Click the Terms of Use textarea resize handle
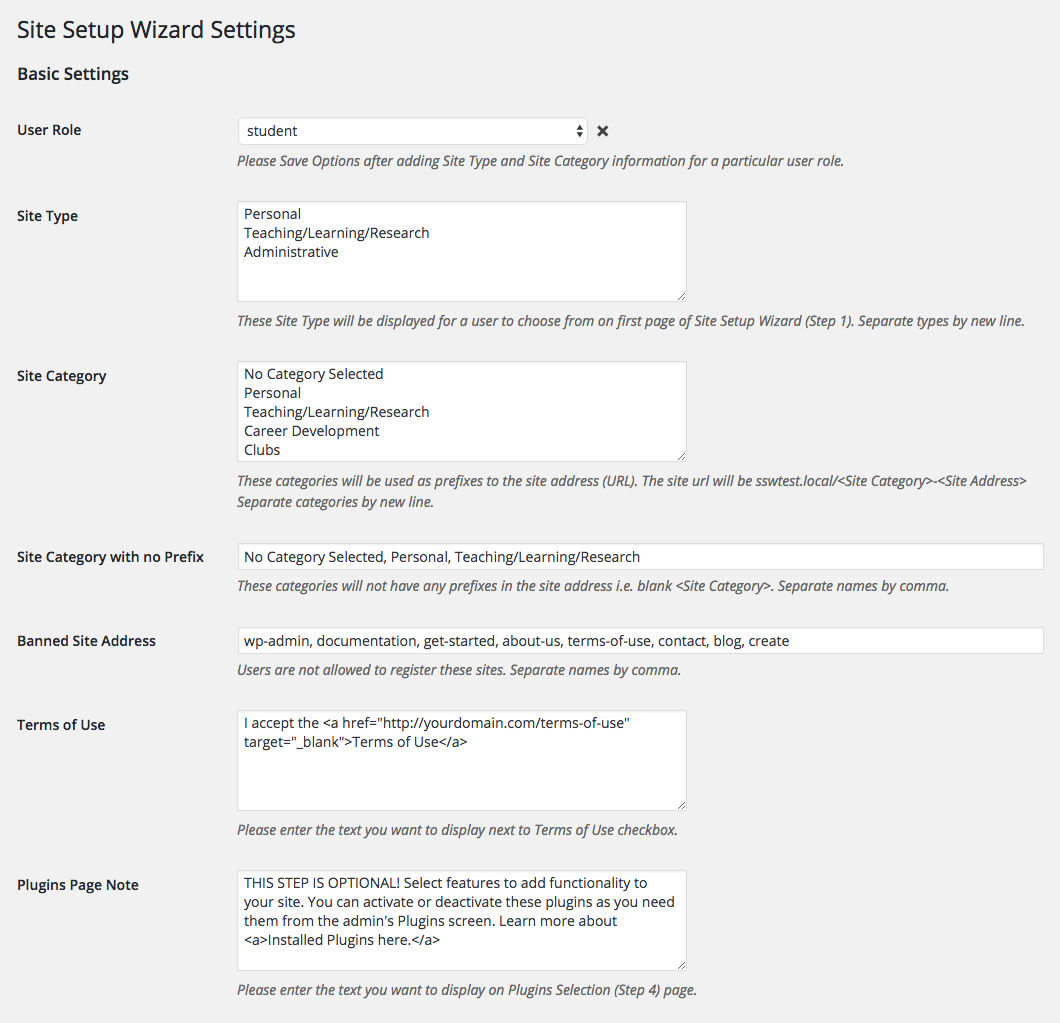Image resolution: width=1060 pixels, height=1023 pixels. [681, 805]
